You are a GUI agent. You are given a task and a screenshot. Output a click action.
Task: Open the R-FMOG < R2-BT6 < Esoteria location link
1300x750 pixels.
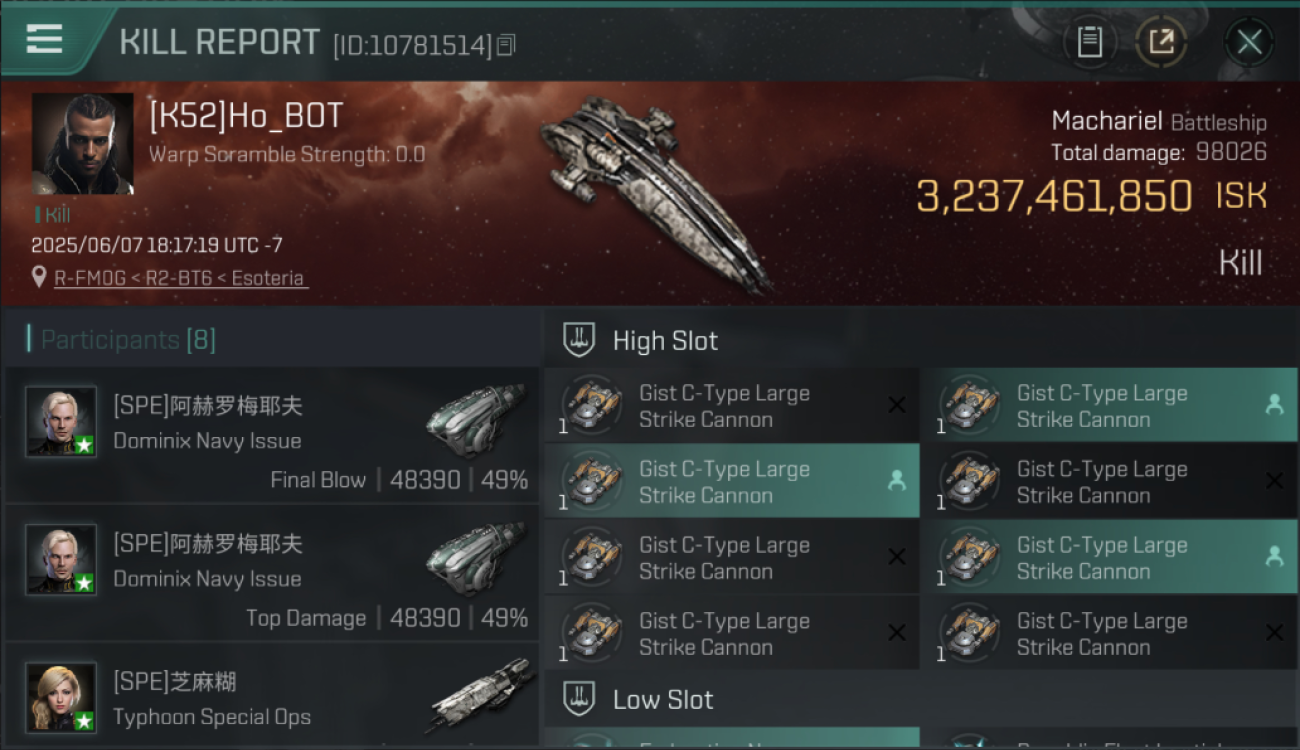pos(180,278)
